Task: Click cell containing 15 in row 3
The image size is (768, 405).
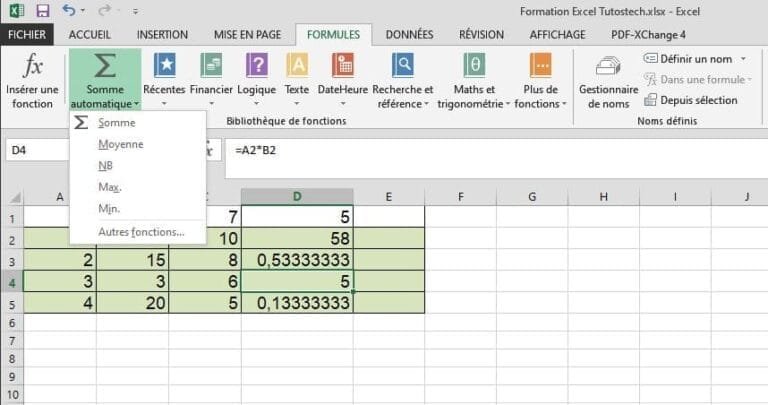Action: click(133, 260)
